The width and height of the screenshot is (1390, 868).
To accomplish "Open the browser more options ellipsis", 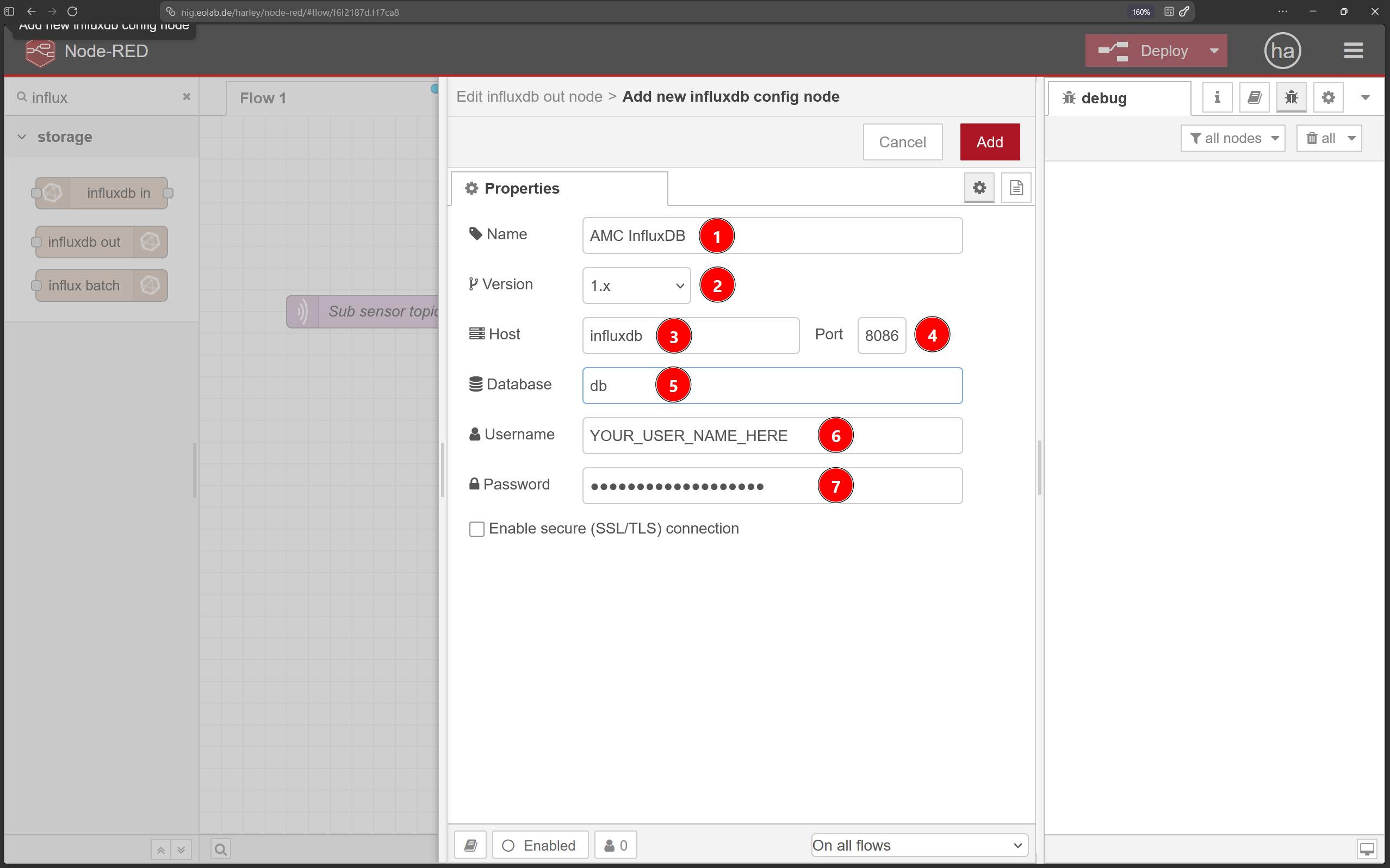I will coord(1283,11).
